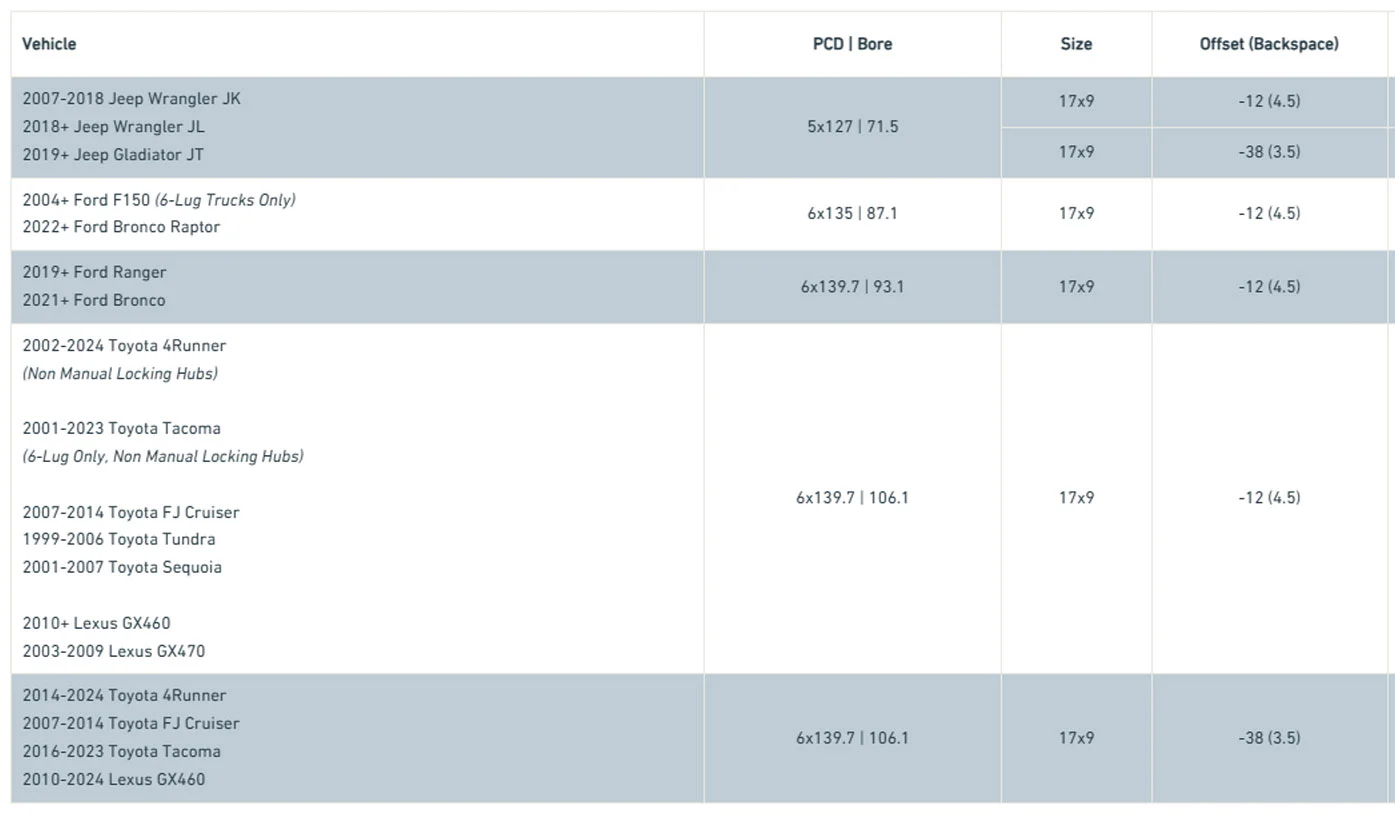Click the 2019+ Ford Ranger entry
The image size is (1395, 813).
[94, 273]
